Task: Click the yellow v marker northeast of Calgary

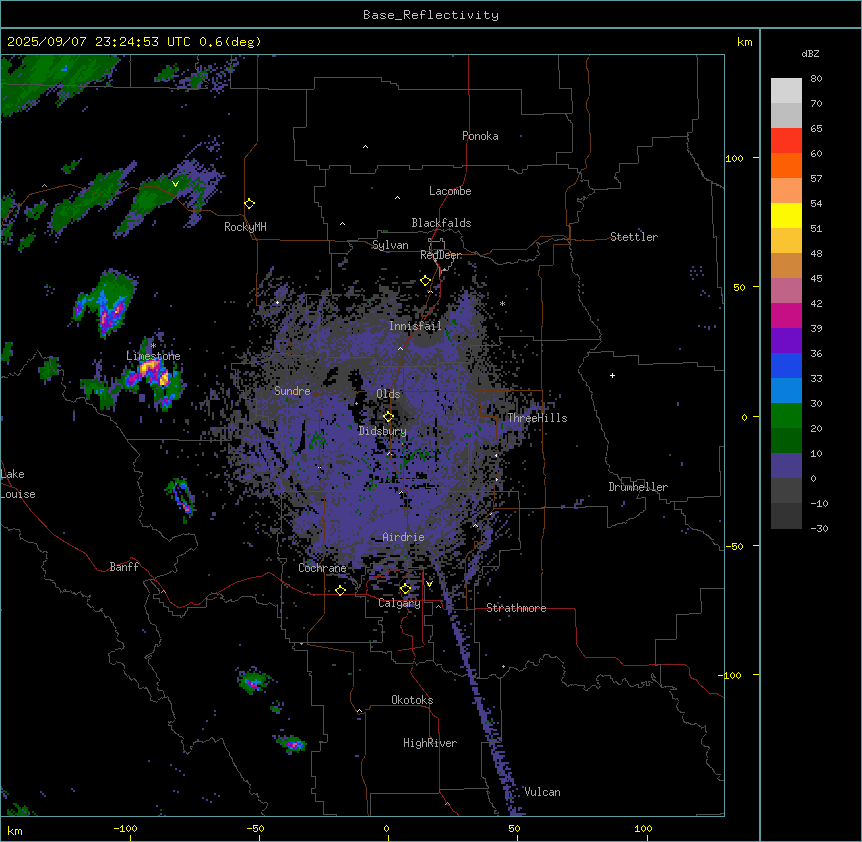Action: tap(429, 584)
